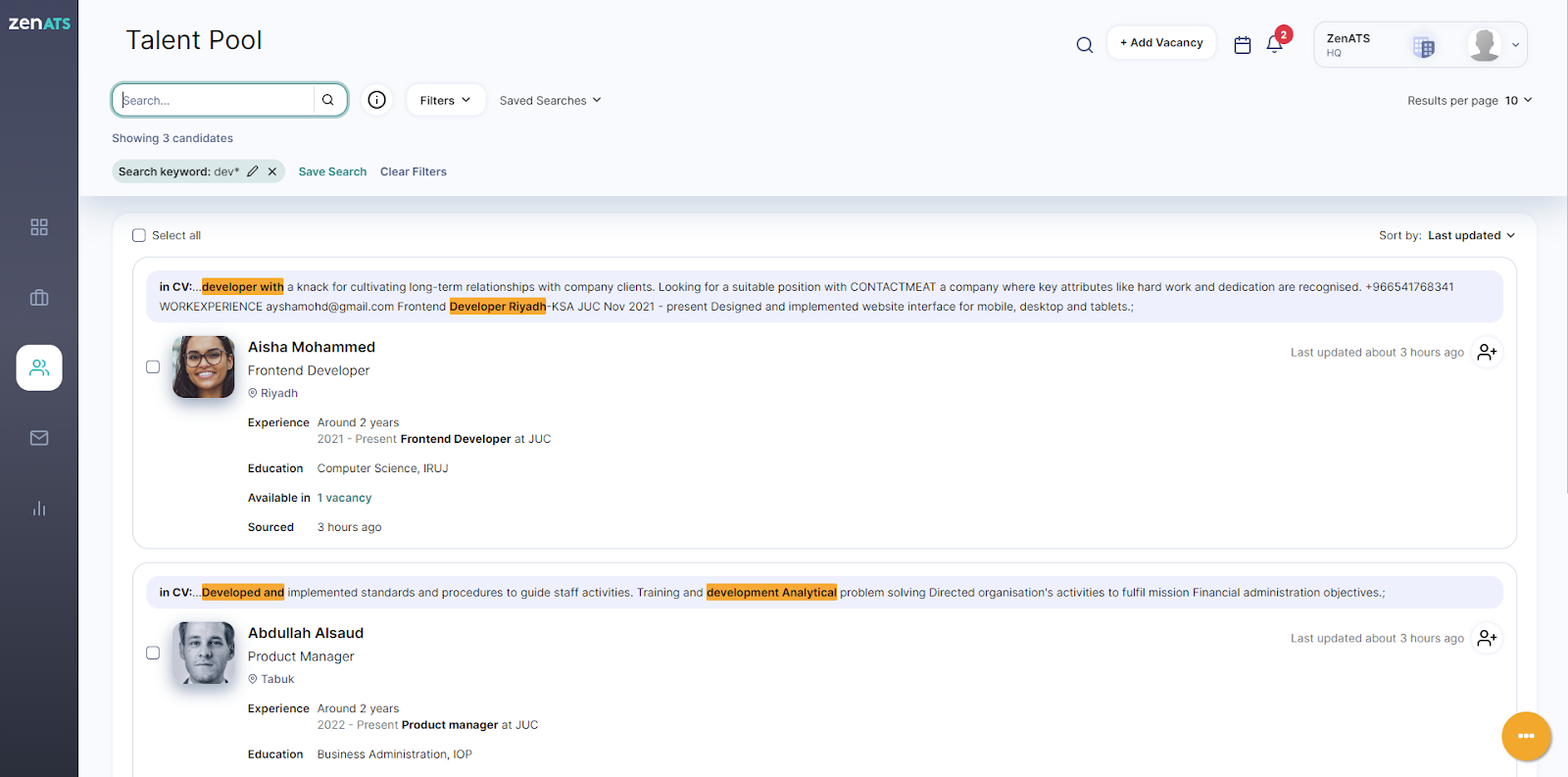This screenshot has width=1568, height=777.
Task: Toggle the Select all checkbox
Action: tap(139, 235)
